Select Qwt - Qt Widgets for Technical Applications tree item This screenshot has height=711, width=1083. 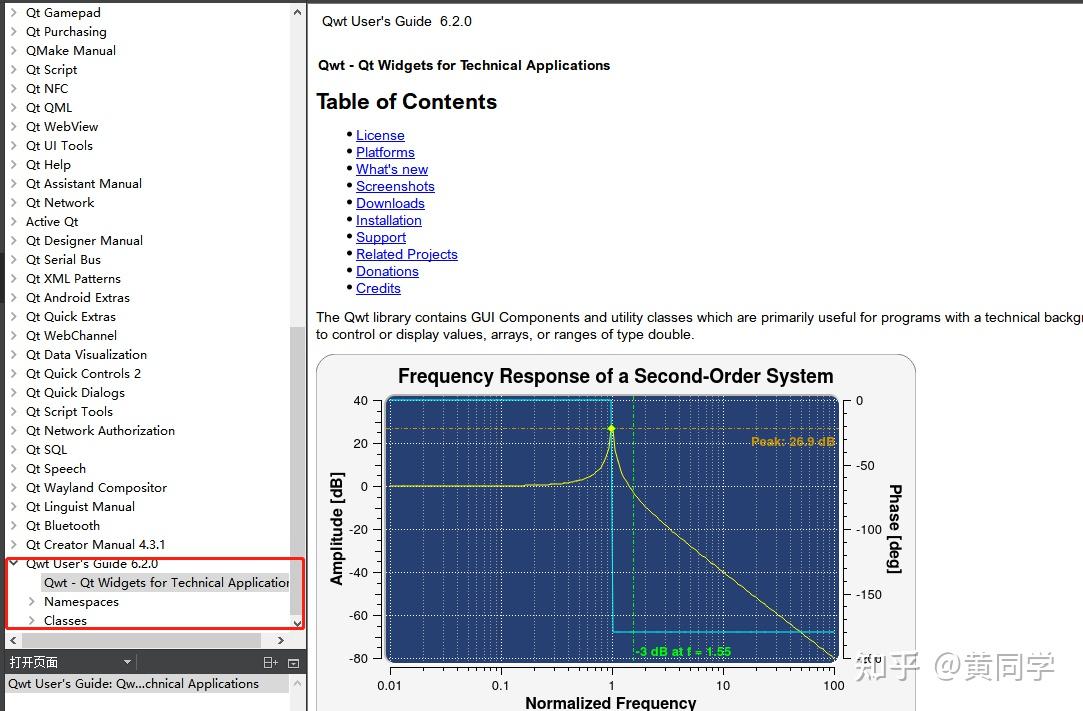[x=166, y=582]
